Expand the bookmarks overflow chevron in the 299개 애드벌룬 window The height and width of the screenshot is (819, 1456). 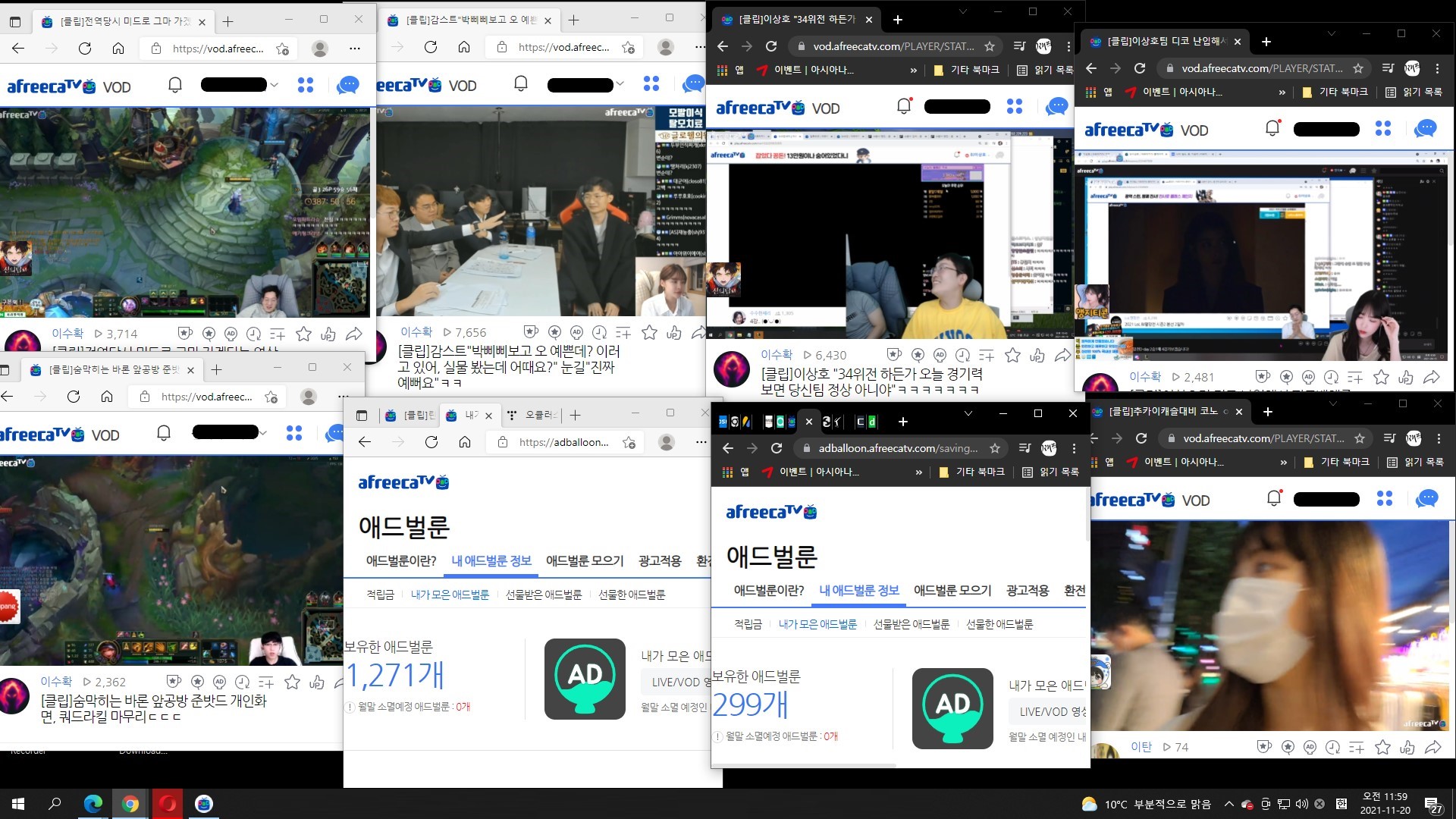pyautogui.click(x=918, y=472)
